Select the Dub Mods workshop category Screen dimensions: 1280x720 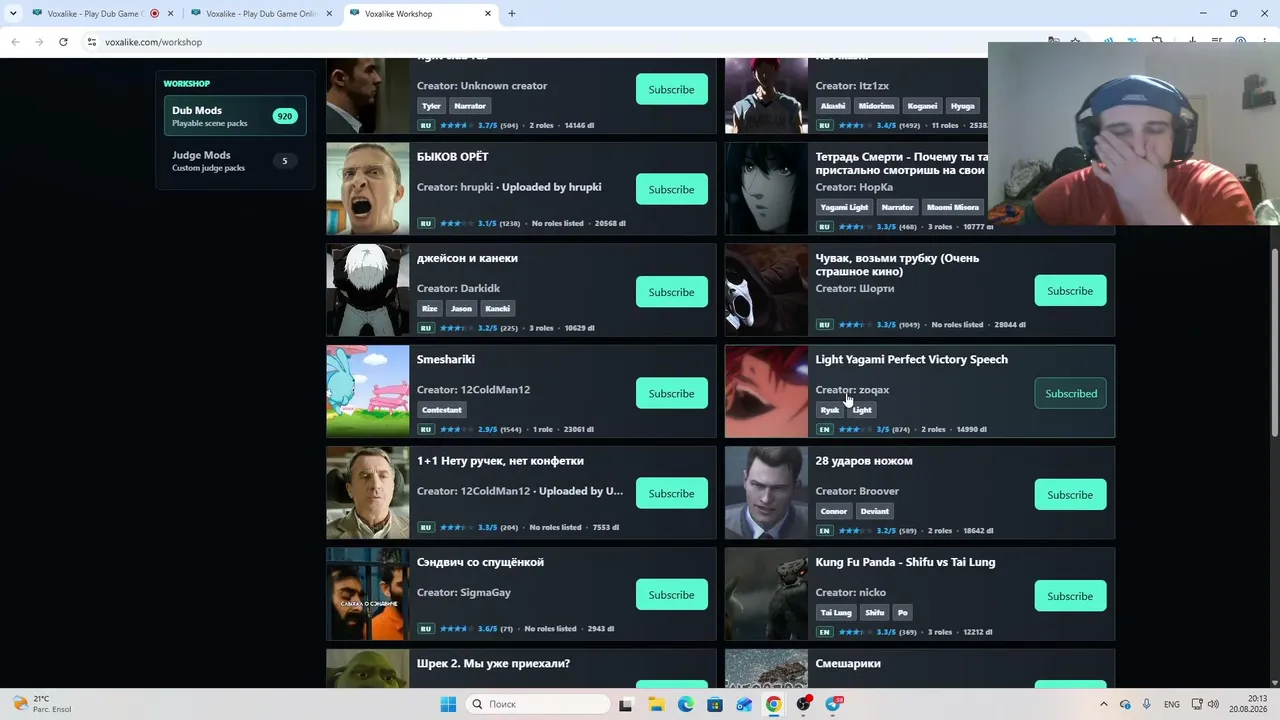235,116
